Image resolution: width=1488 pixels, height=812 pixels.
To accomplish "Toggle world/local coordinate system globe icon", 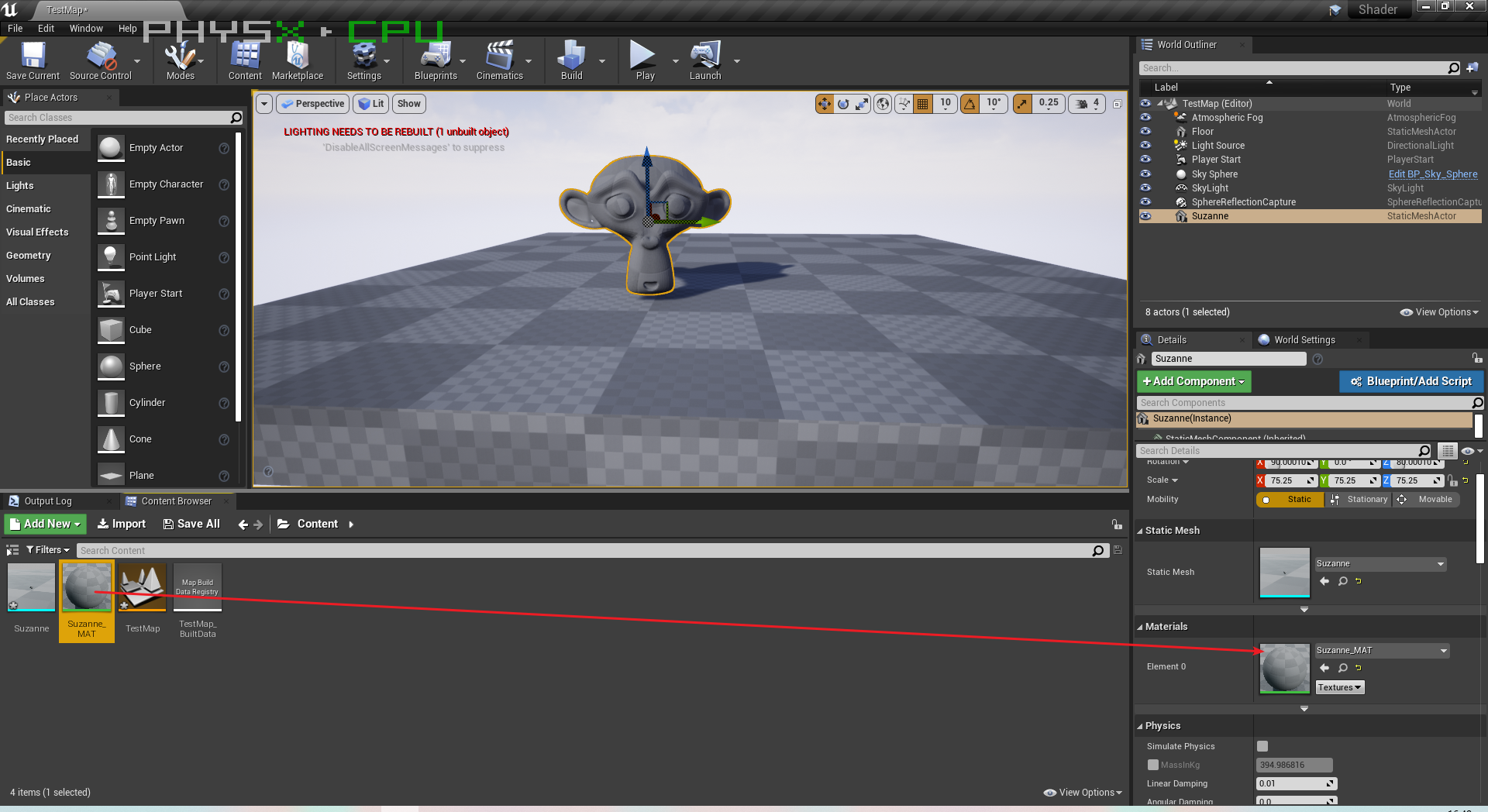I will pos(883,104).
